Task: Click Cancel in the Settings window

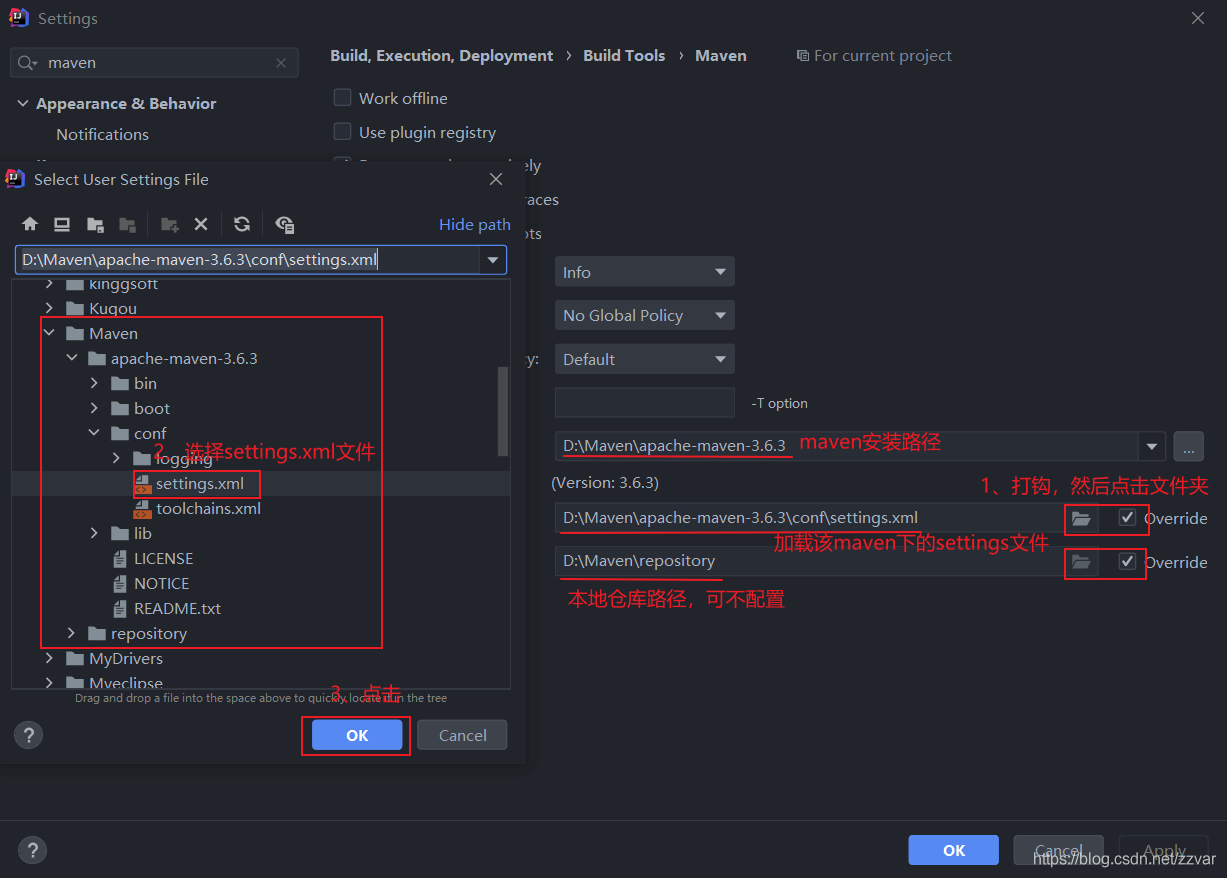Action: click(x=1058, y=850)
